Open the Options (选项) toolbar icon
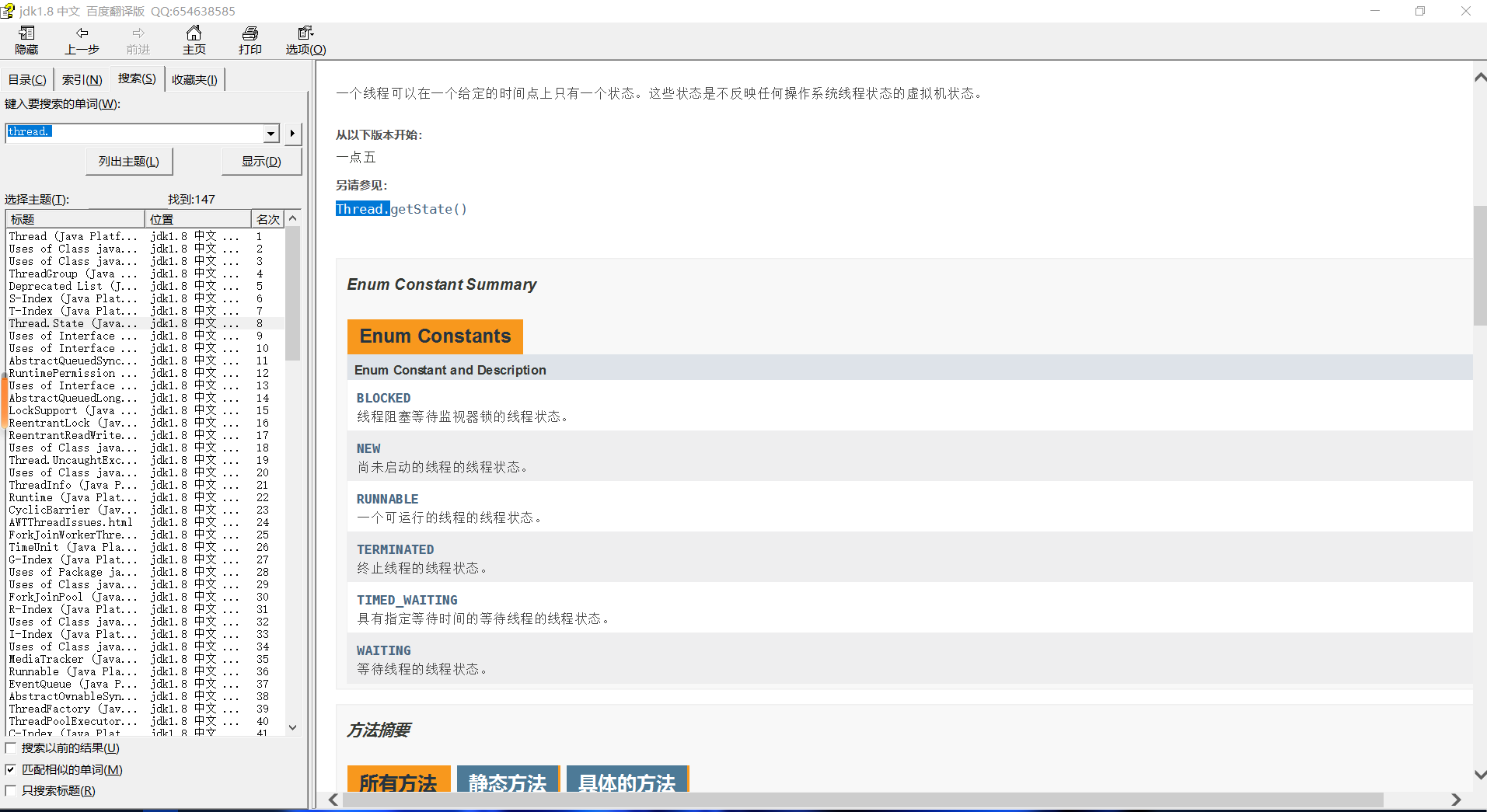1487x812 pixels. click(305, 33)
